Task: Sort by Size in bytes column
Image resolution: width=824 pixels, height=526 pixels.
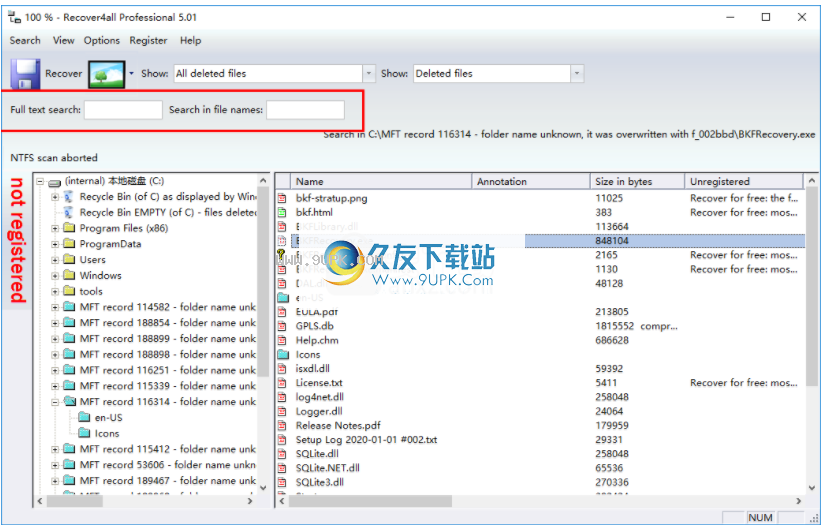Action: click(637, 181)
